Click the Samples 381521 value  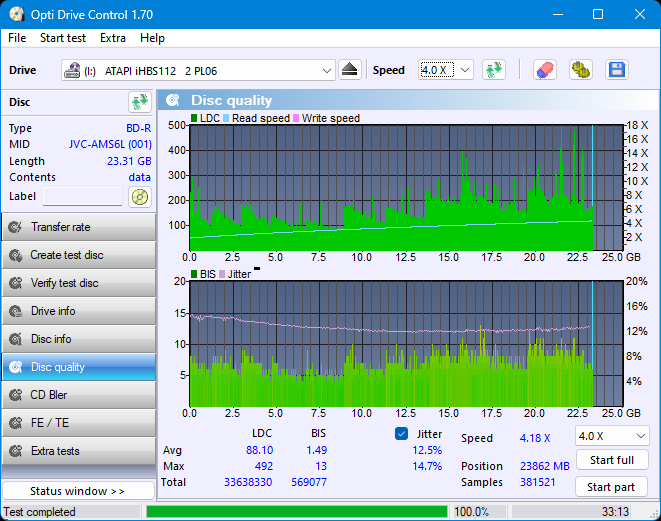click(537, 482)
